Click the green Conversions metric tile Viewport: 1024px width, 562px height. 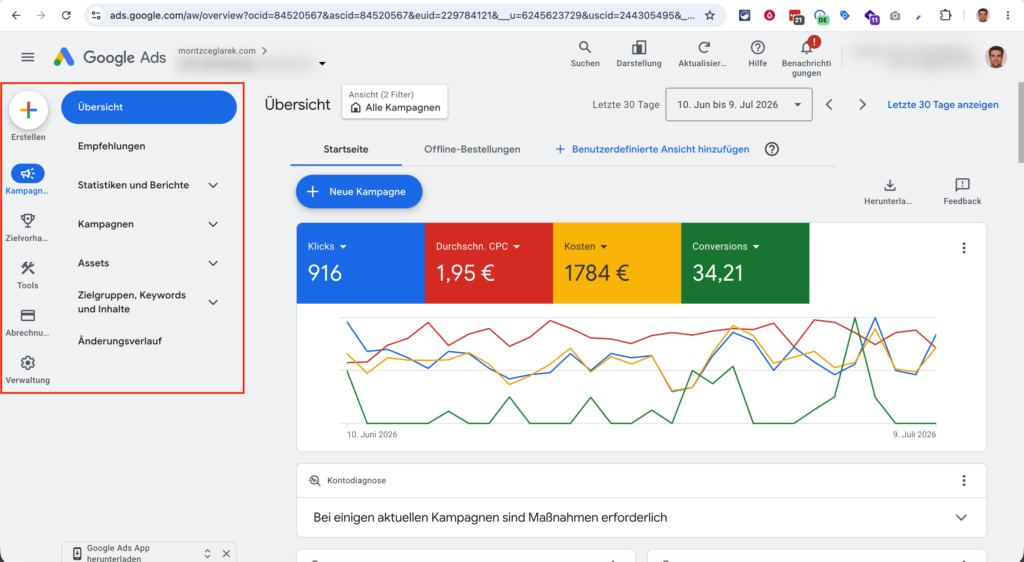click(x=744, y=263)
